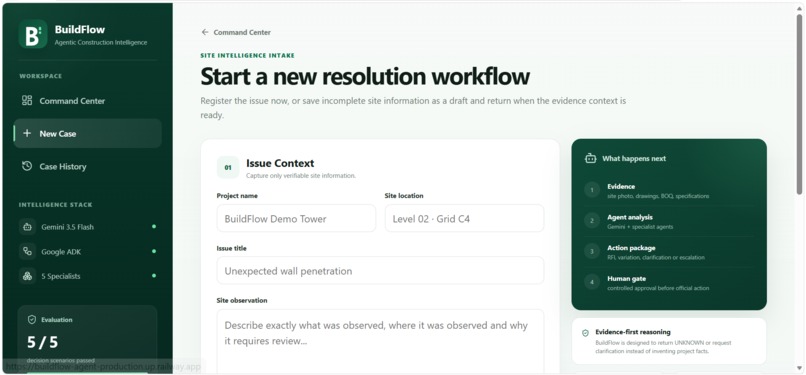Image resolution: width=806 pixels, height=375 pixels.
Task: Click the plus icon beside New Case
Action: [27, 133]
